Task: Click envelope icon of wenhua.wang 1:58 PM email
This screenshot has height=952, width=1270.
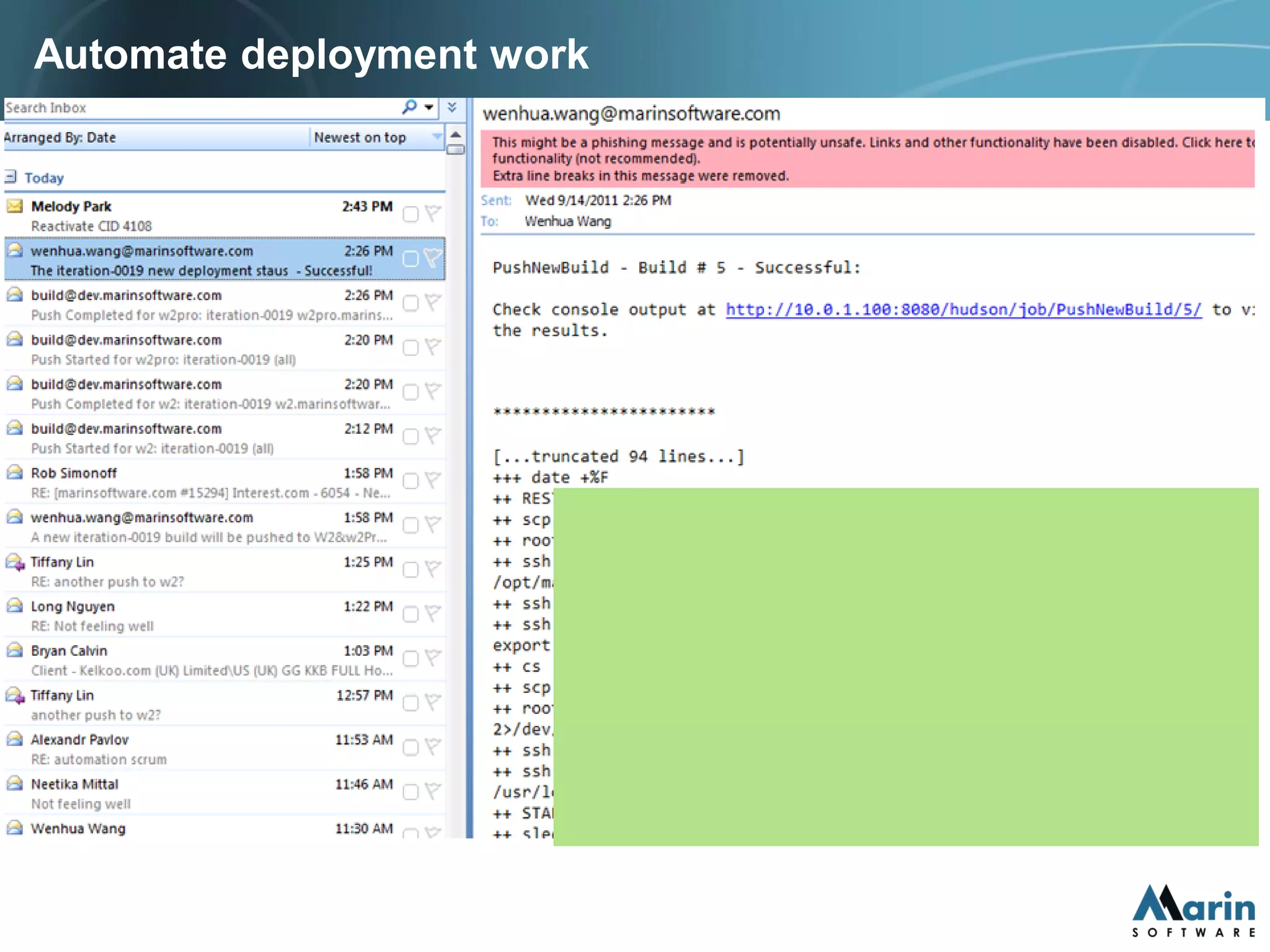Action: pos(15,517)
